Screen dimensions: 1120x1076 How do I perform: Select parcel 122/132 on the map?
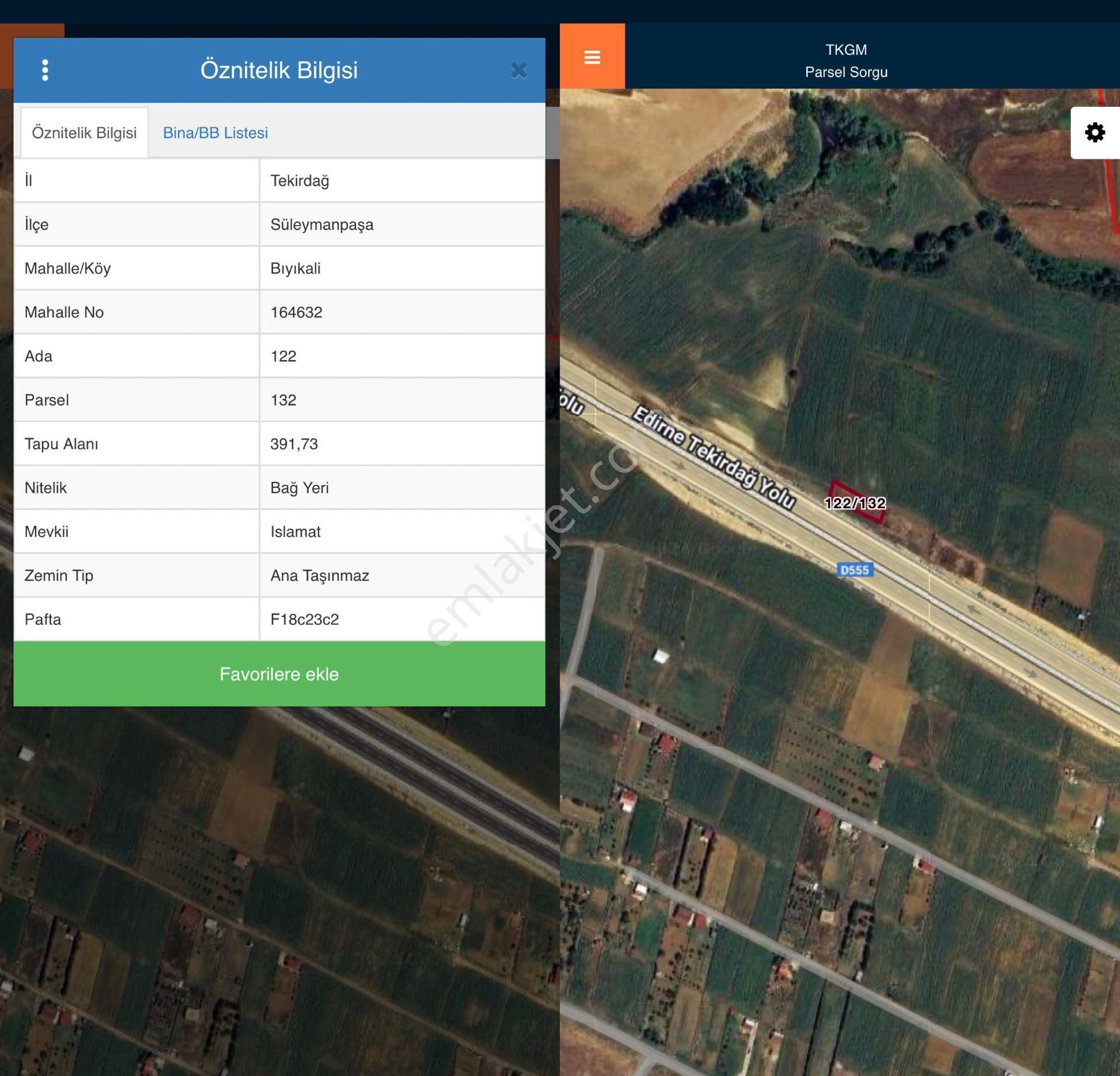(855, 503)
